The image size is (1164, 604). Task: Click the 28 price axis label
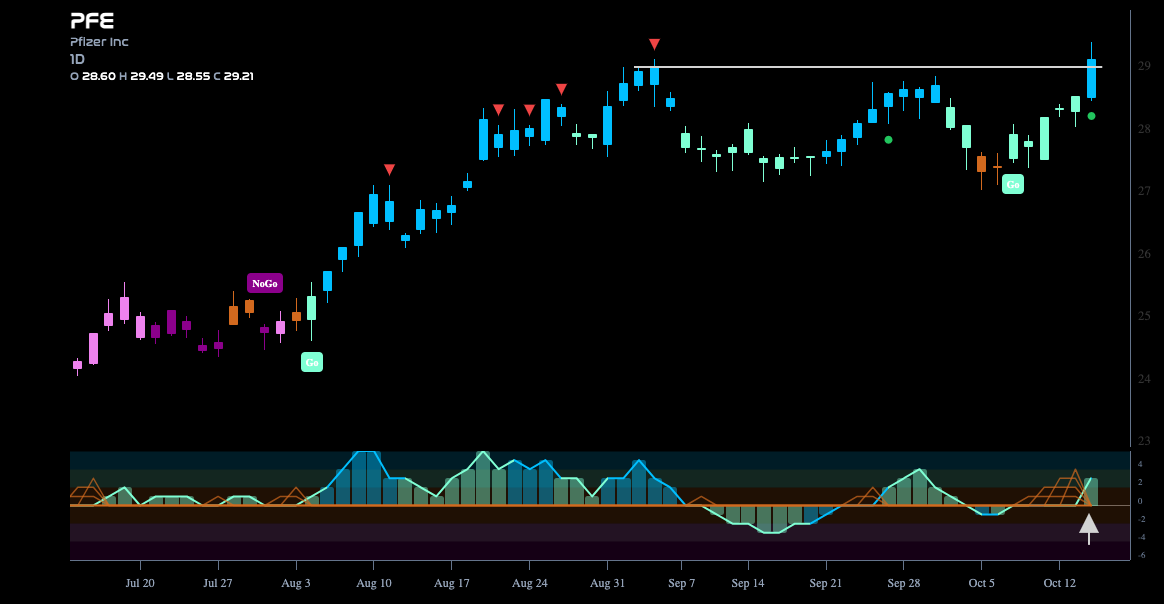click(x=1144, y=128)
